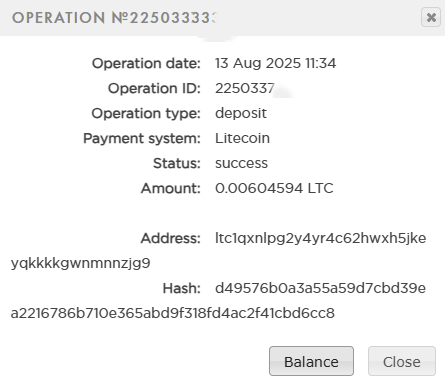Click the operation number dialog title
The width and height of the screenshot is (445, 382).
(x=114, y=18)
